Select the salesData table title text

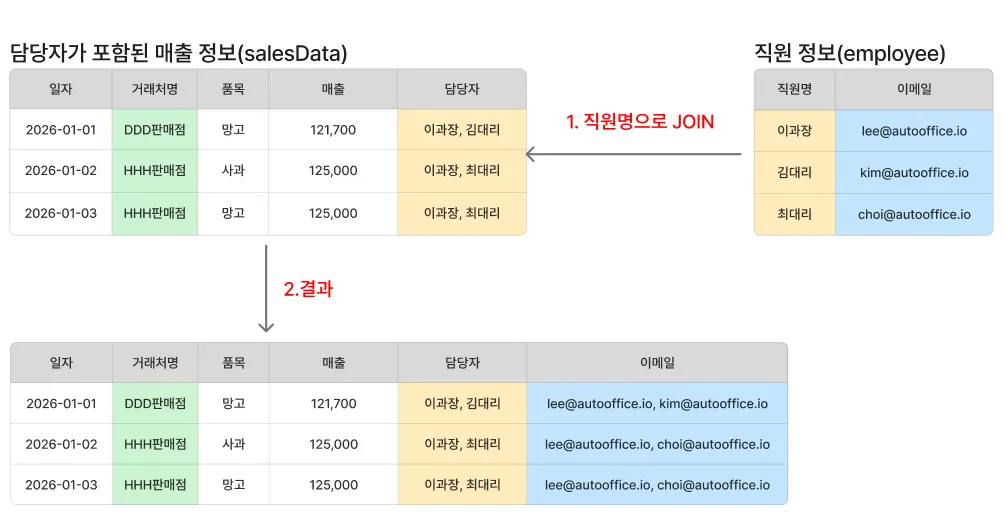[178, 54]
